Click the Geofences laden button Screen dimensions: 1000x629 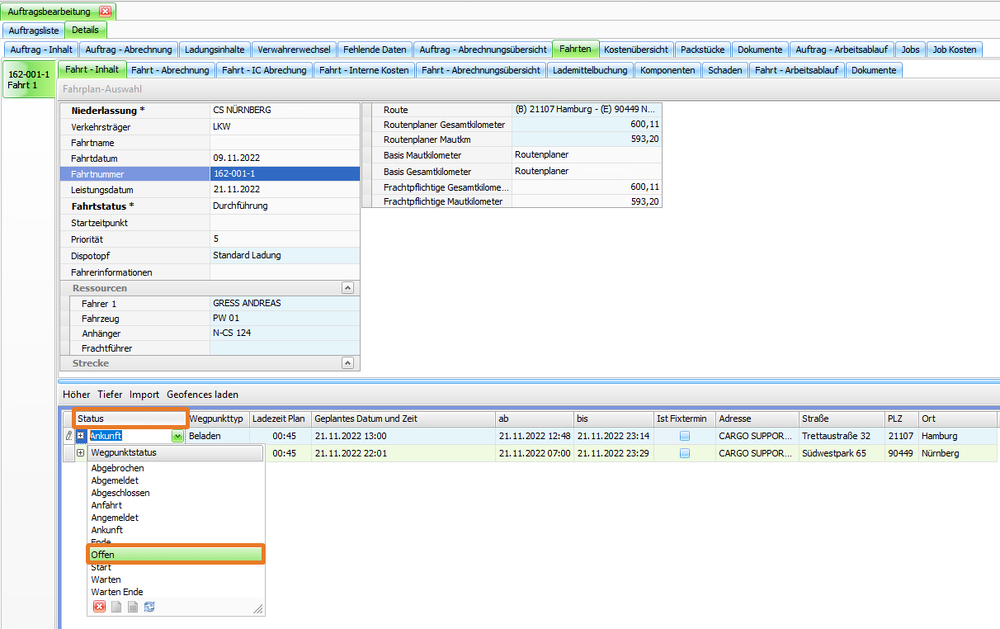[x=202, y=394]
